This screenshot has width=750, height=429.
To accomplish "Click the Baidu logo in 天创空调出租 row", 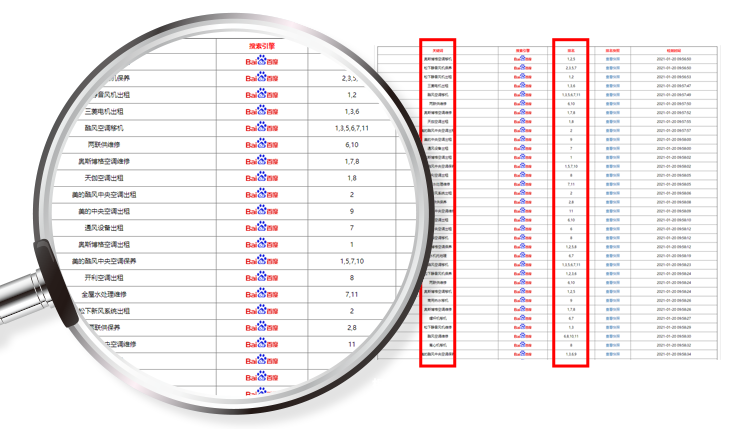I will [x=262, y=177].
